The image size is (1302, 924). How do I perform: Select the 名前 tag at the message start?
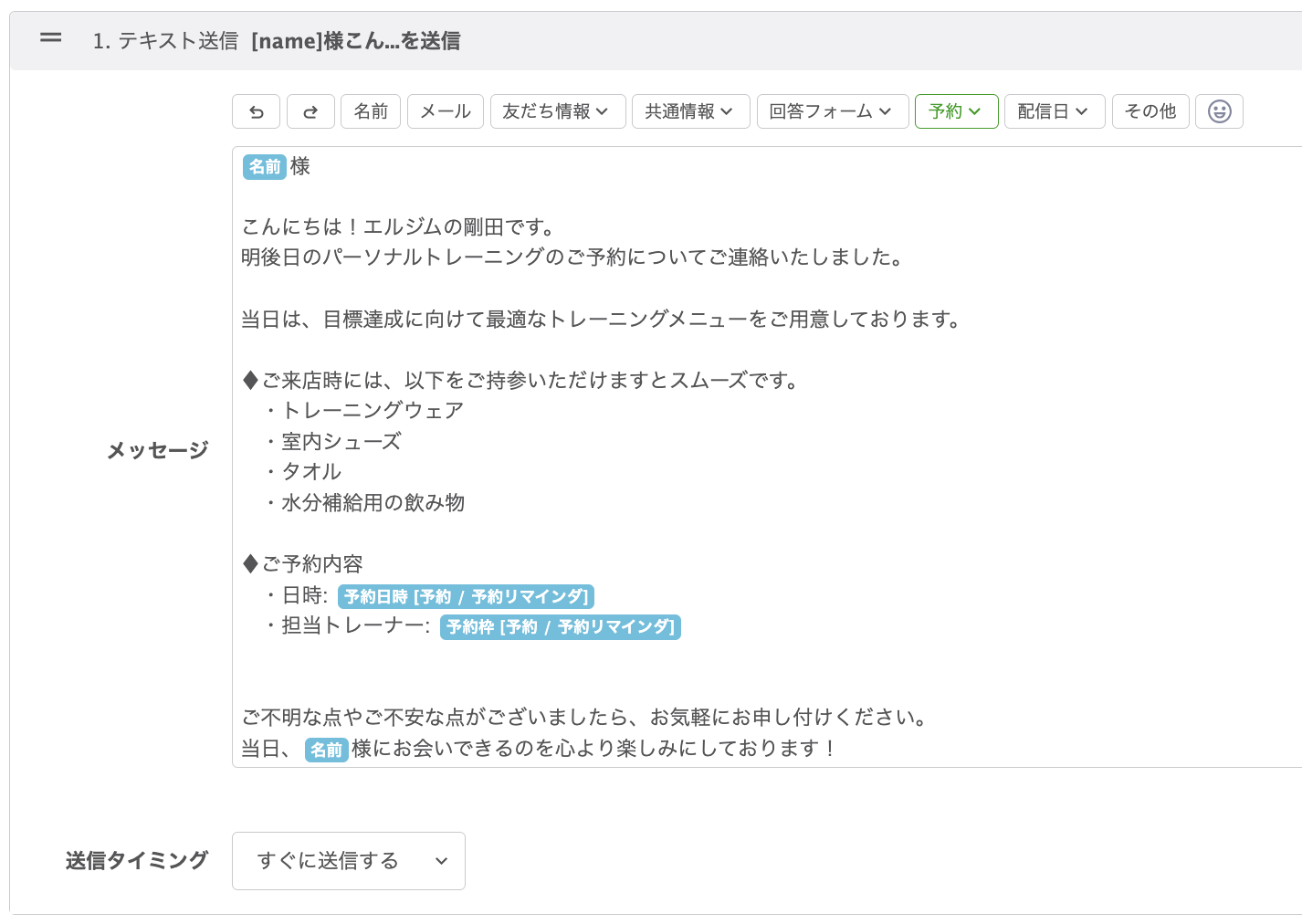tap(265, 167)
